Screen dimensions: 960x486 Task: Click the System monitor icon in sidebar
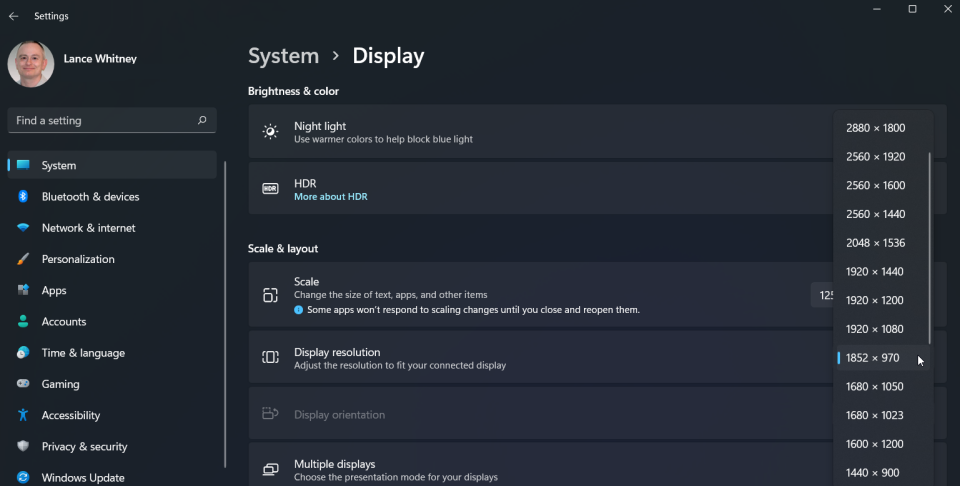(23, 165)
